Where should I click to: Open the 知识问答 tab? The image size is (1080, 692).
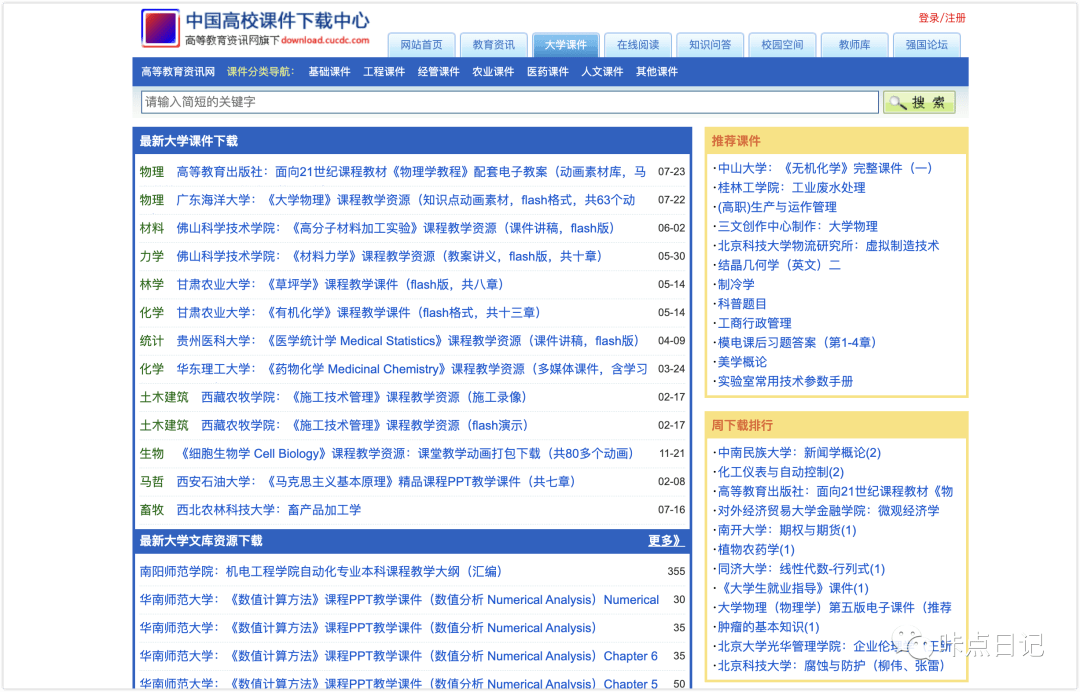[710, 45]
